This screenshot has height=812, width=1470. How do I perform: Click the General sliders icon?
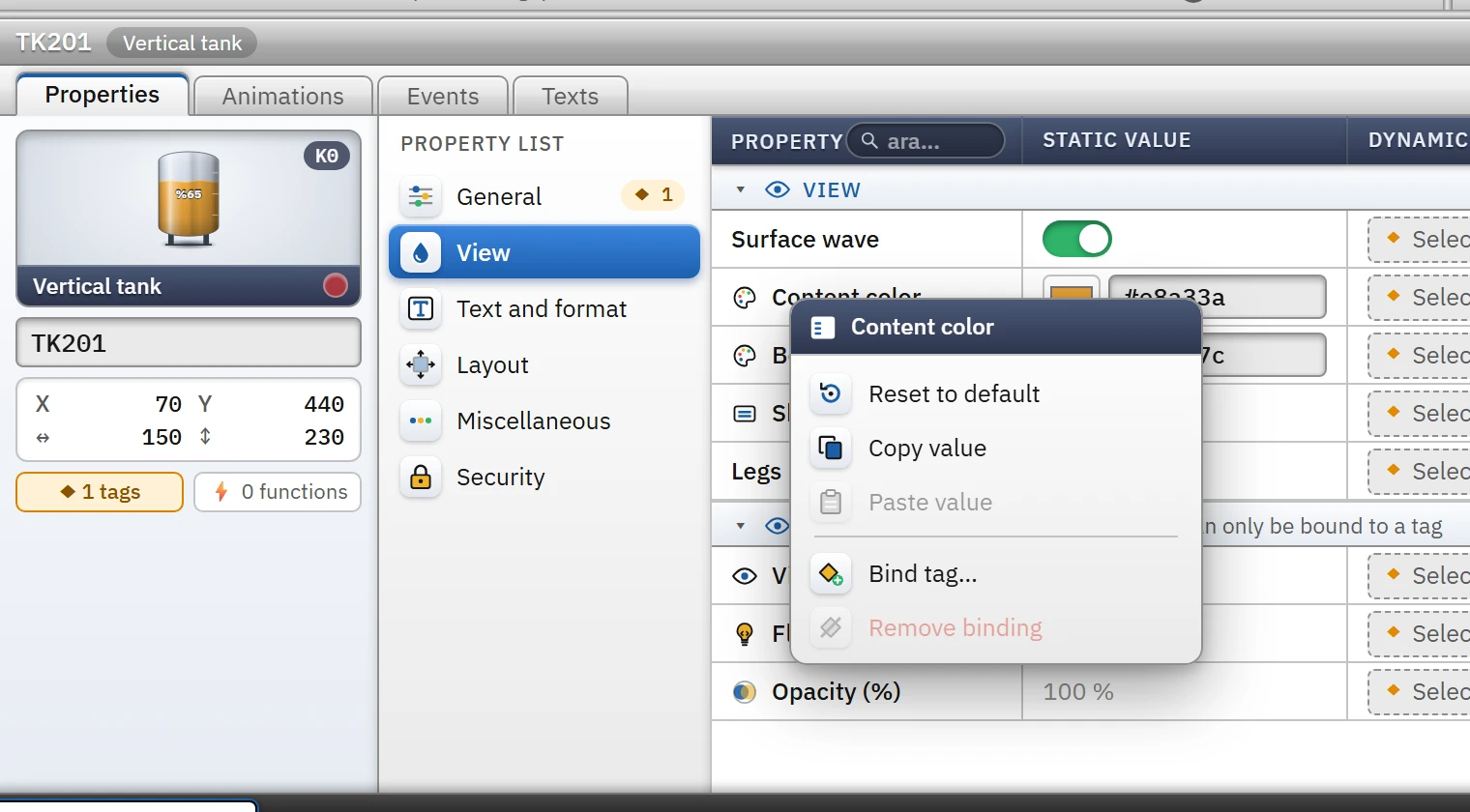point(421,196)
